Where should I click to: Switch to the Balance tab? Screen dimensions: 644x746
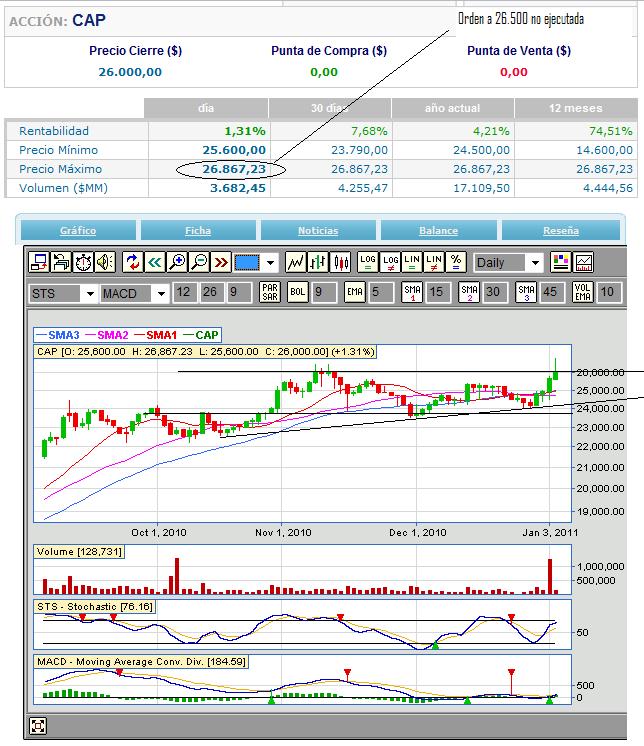tap(438, 230)
